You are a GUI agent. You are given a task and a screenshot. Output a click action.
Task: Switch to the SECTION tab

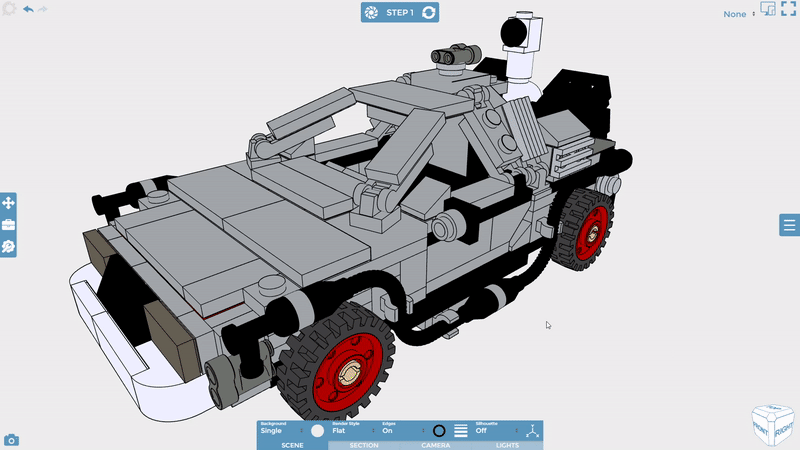364,445
